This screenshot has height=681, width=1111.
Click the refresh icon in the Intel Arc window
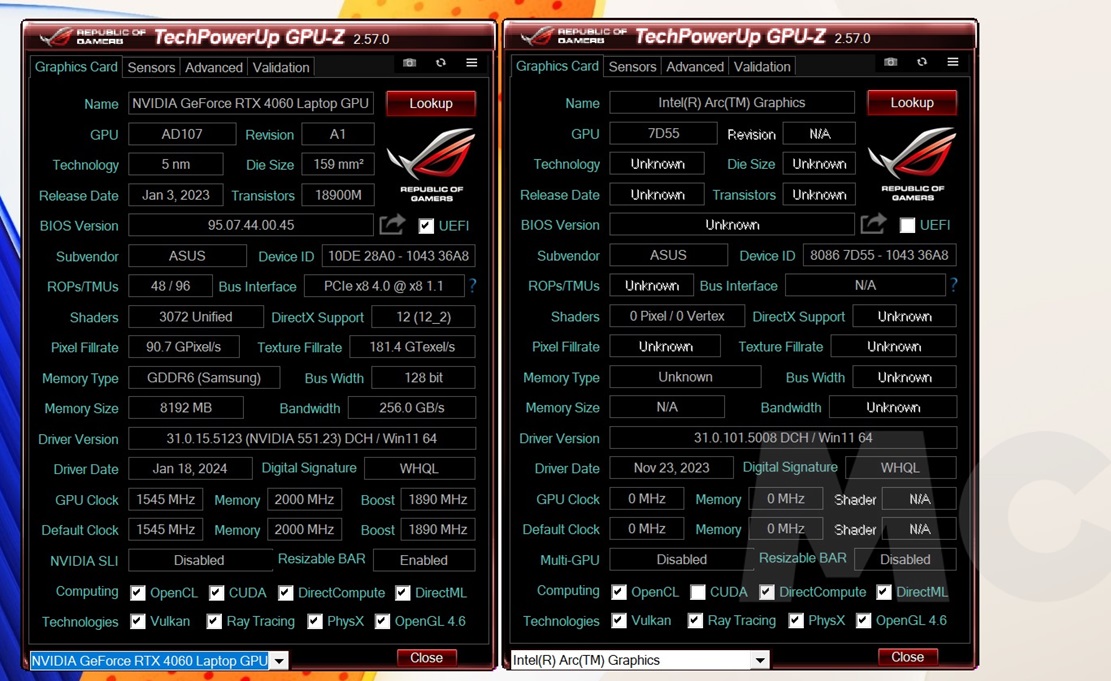[x=921, y=62]
